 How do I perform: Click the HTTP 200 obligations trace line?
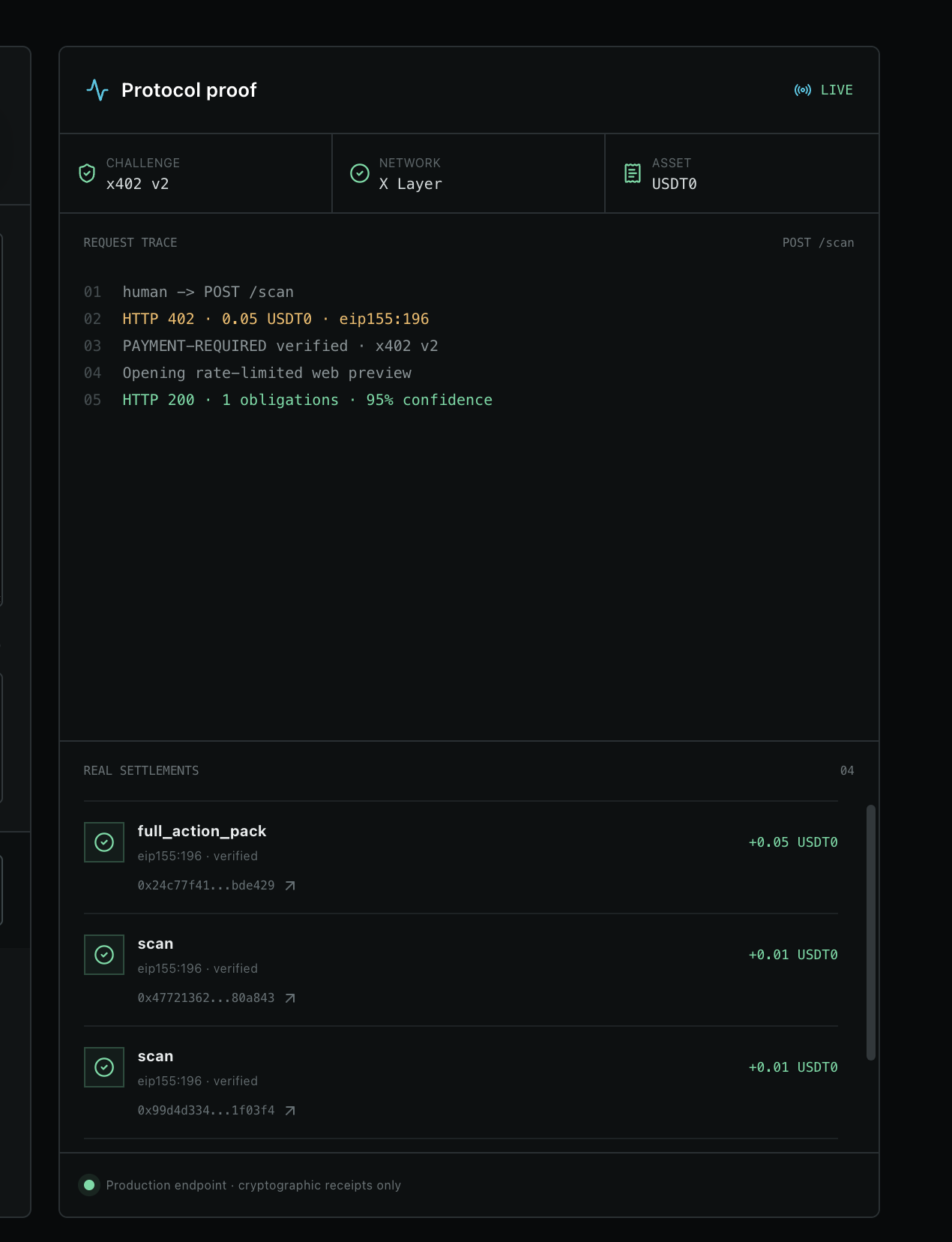click(307, 400)
